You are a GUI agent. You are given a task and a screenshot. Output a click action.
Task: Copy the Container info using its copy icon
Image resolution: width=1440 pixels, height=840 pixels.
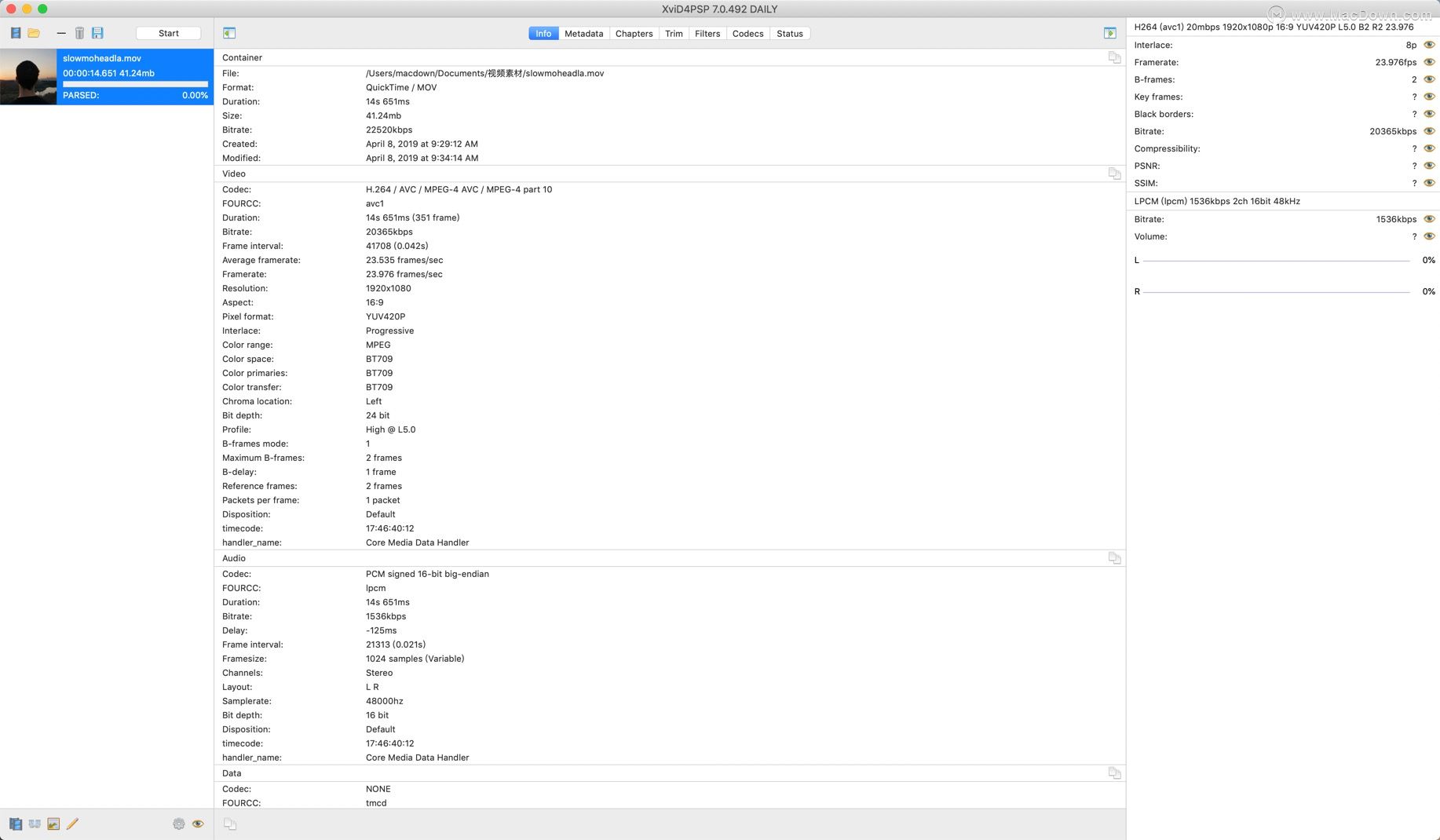click(1114, 57)
